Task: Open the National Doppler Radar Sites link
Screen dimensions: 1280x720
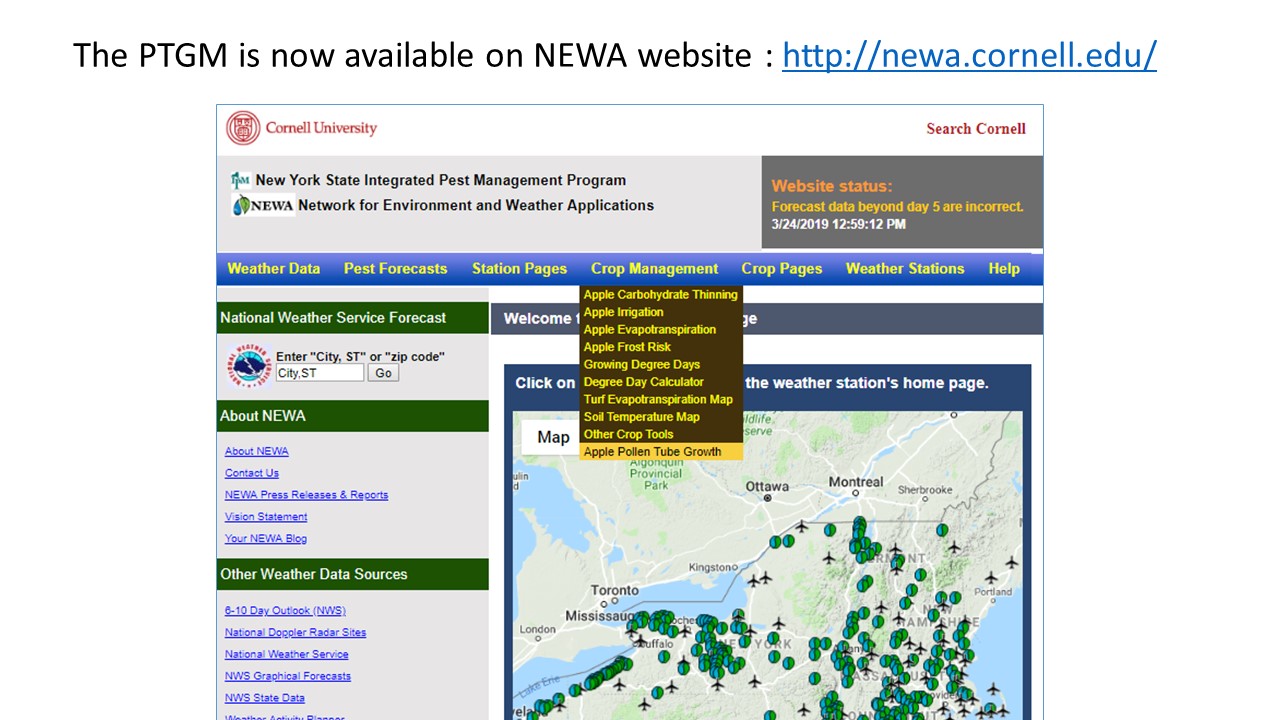Action: (295, 632)
